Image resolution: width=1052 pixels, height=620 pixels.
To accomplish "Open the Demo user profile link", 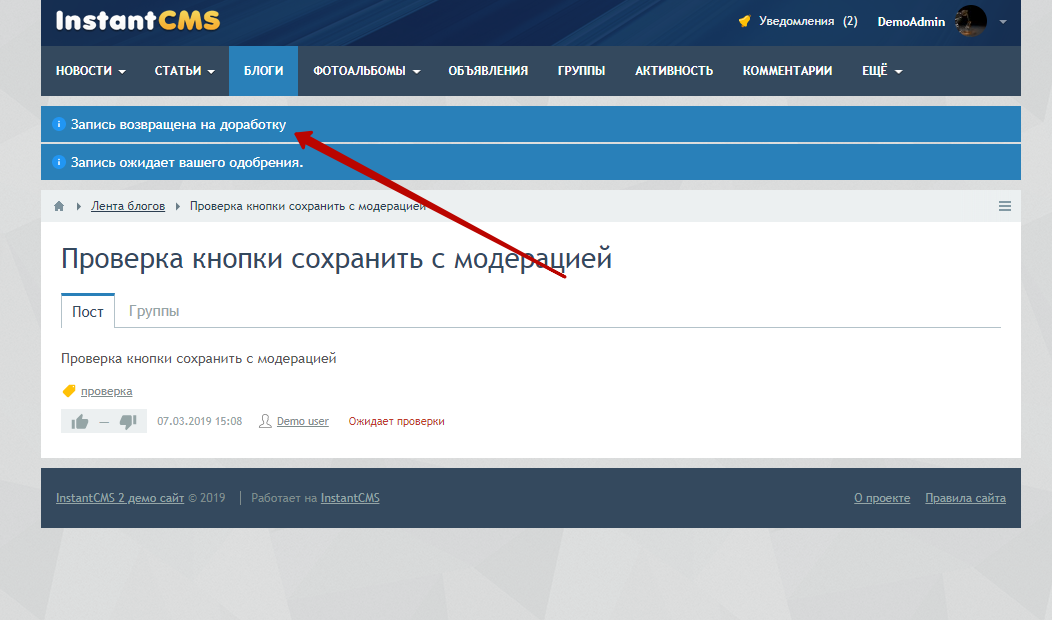I will (300, 421).
